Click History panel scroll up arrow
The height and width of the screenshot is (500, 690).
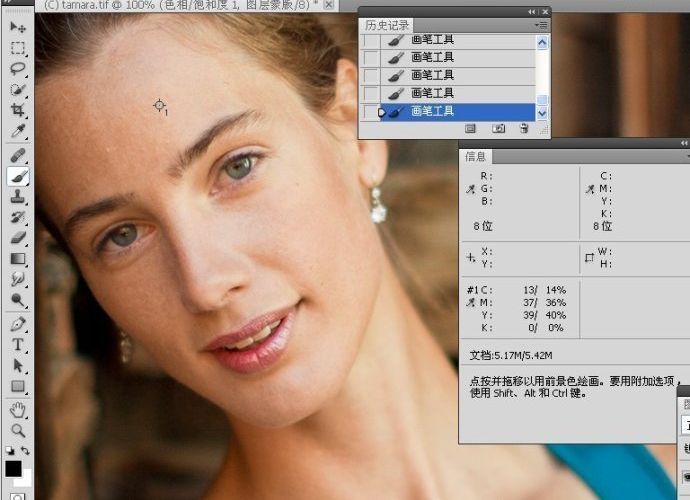(542, 43)
